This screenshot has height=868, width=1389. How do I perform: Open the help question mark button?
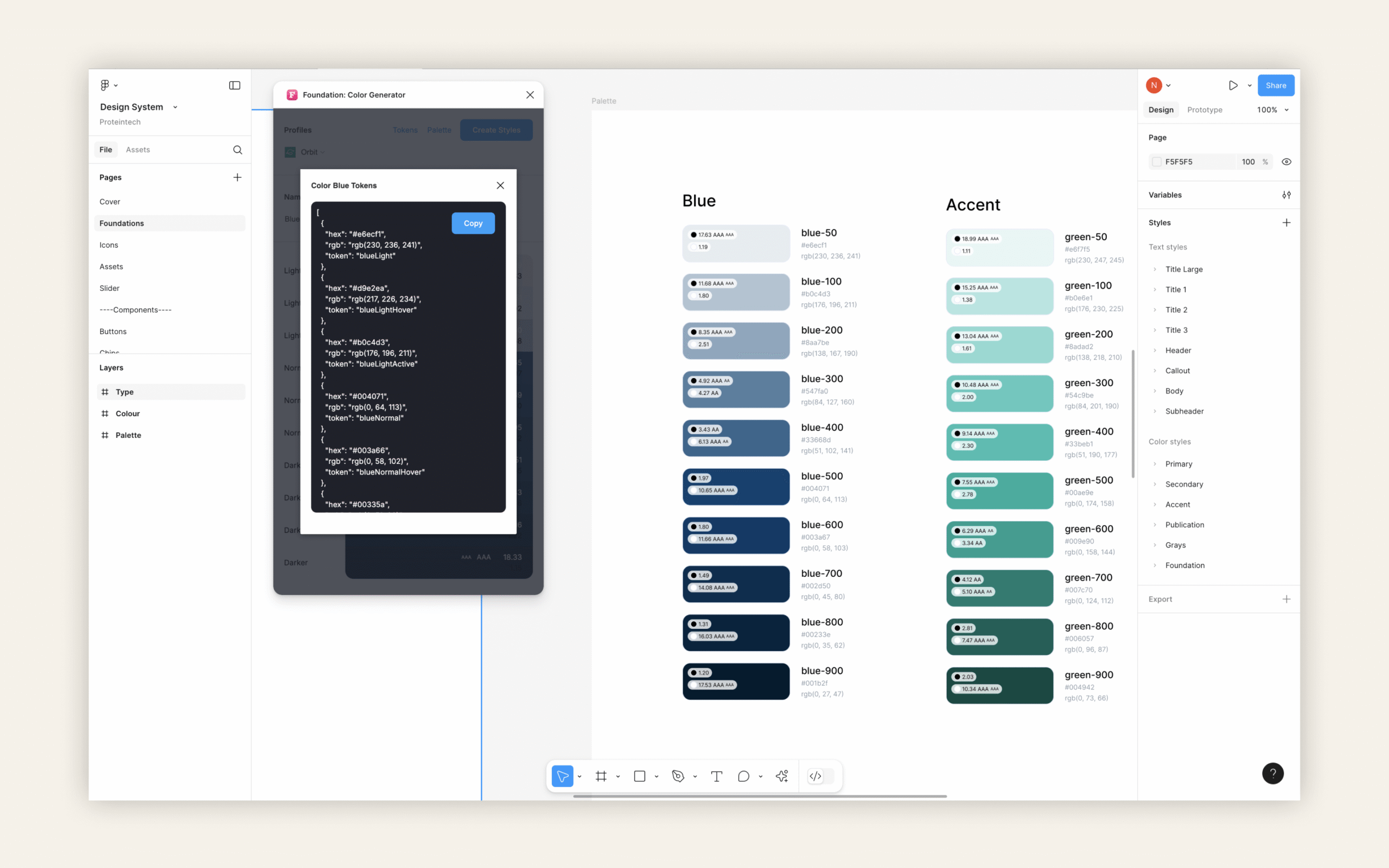click(x=1272, y=773)
